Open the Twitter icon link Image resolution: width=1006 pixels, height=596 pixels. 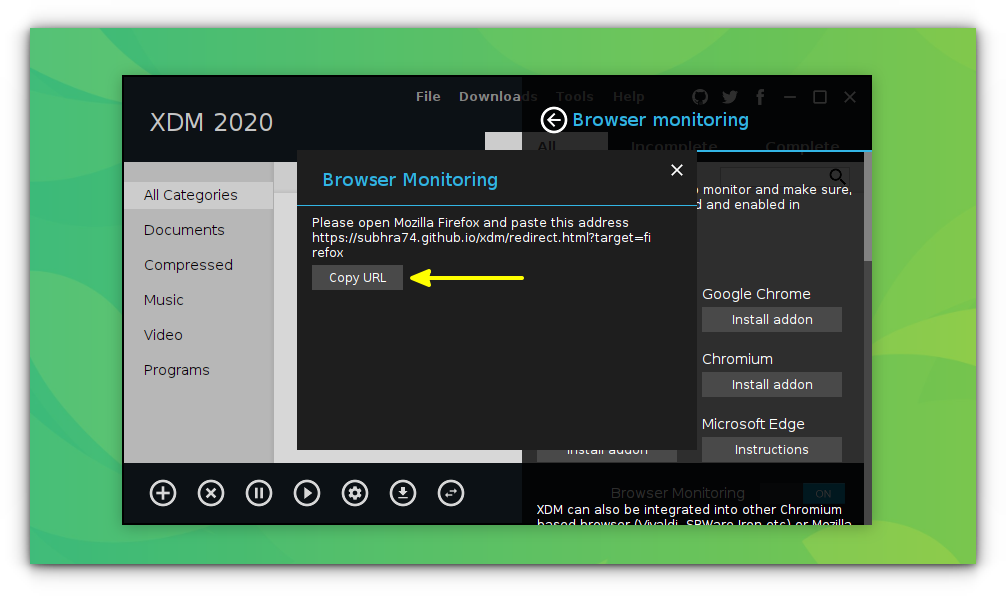pyautogui.click(x=729, y=97)
